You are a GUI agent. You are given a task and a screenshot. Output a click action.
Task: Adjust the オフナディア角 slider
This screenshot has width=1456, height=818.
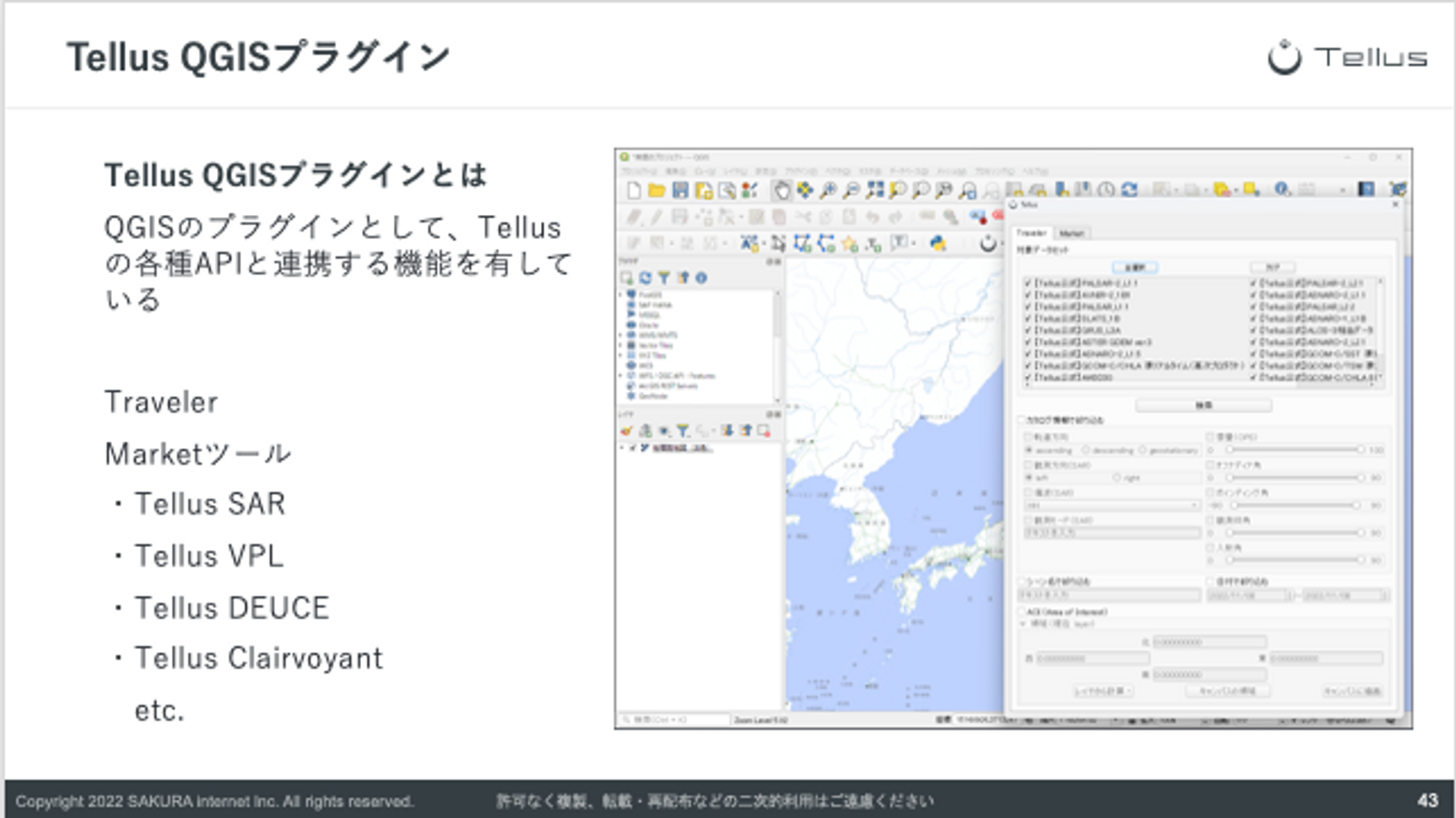[x=1294, y=478]
